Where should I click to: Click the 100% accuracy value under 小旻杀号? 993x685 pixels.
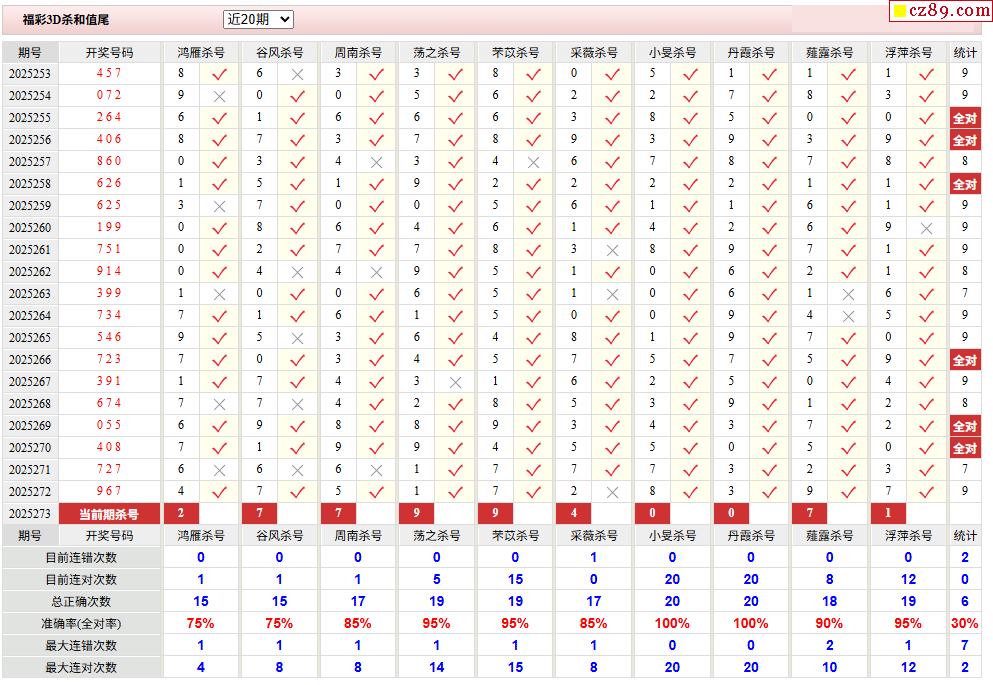tap(672, 623)
